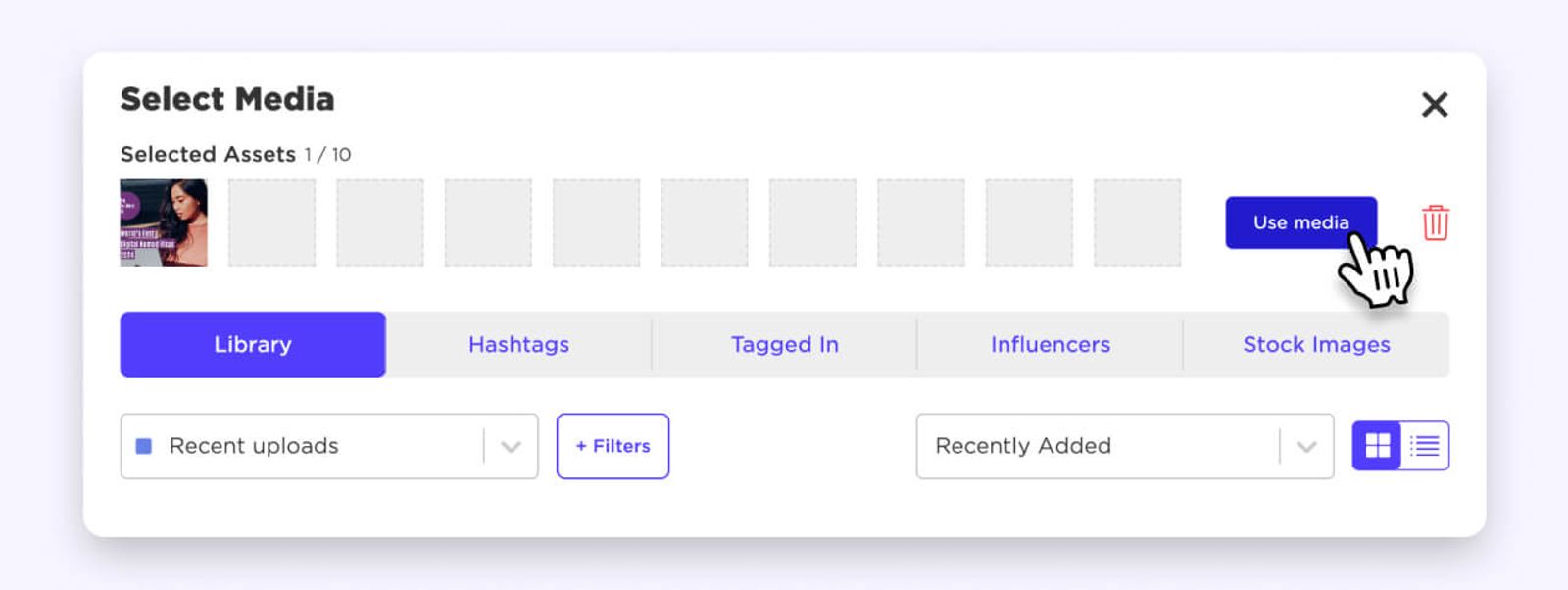Open the Stock Images tab
Image resolution: width=1568 pixels, height=590 pixels.
point(1316,345)
